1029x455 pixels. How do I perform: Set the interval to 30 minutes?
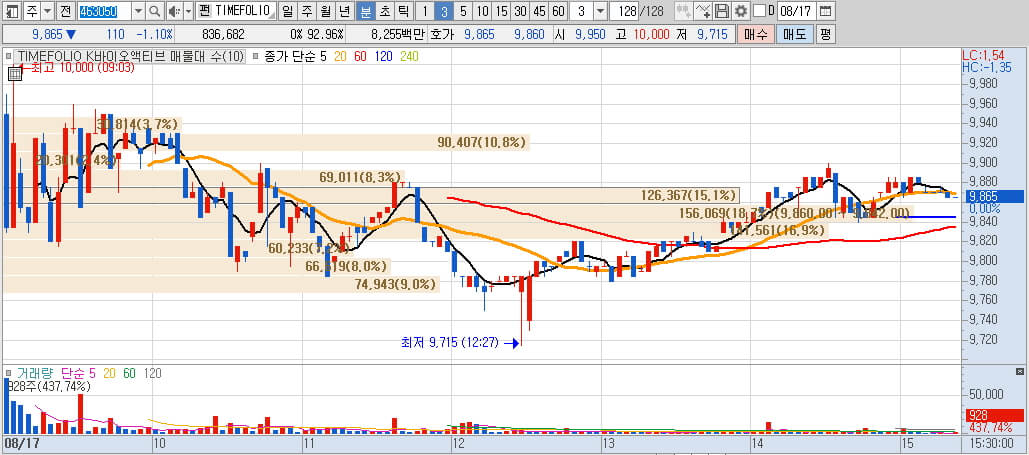pyautogui.click(x=520, y=11)
